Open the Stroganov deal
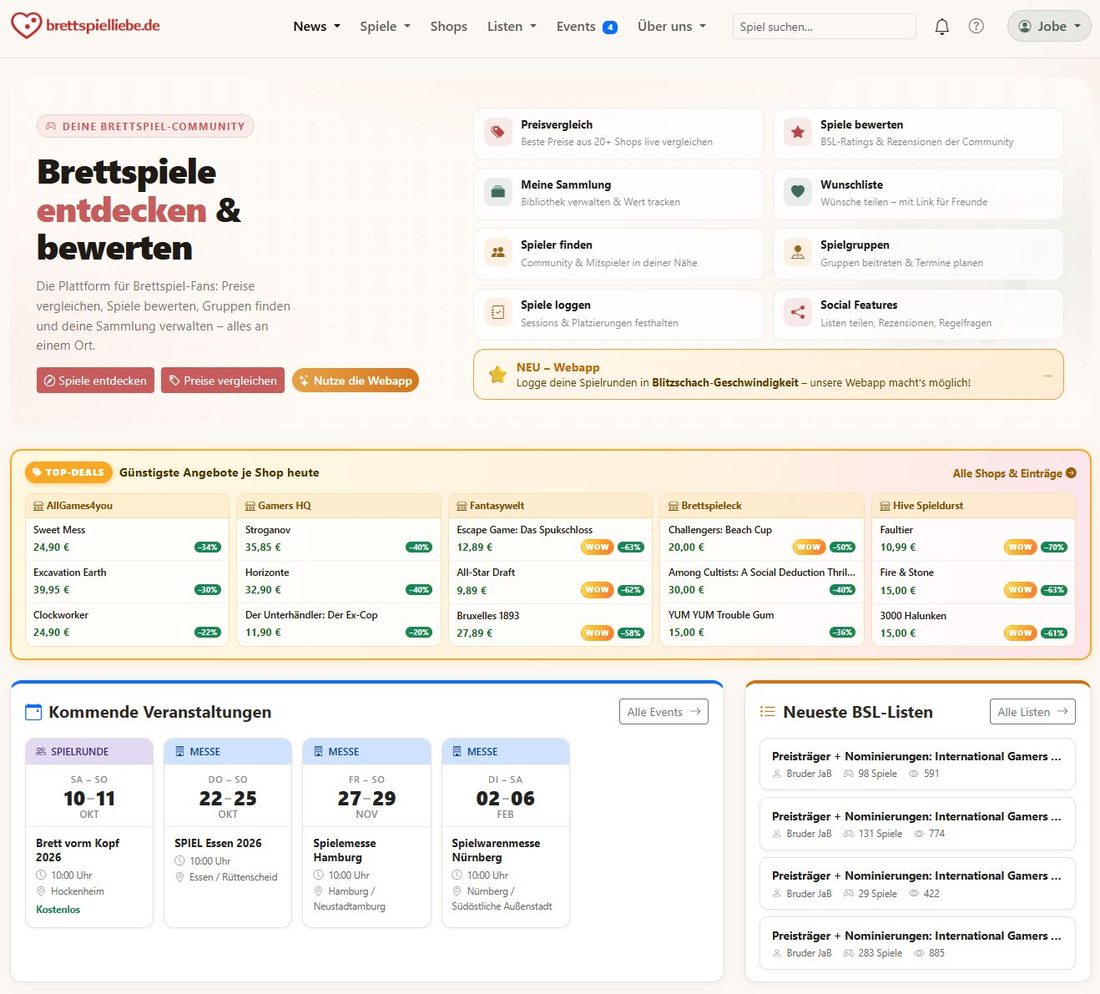 tap(338, 539)
